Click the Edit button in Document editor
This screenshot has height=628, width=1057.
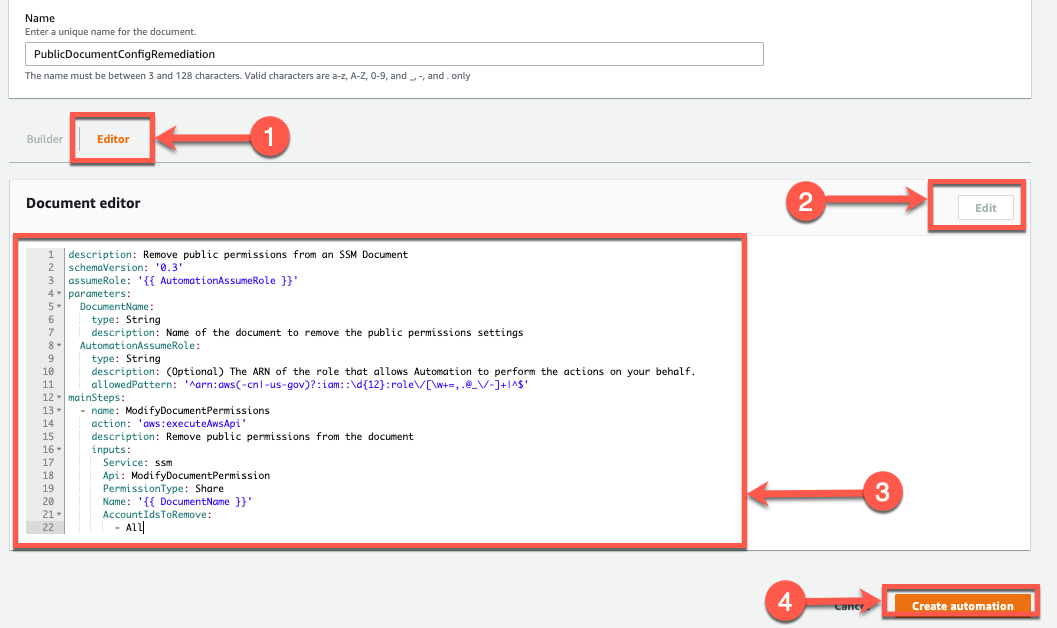click(x=985, y=207)
